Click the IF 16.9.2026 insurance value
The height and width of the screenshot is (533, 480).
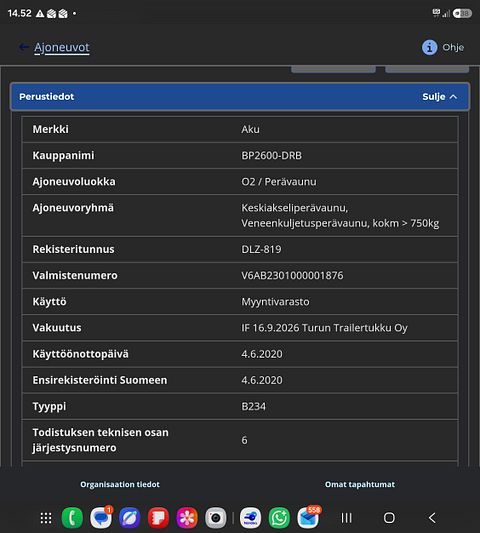(324, 328)
